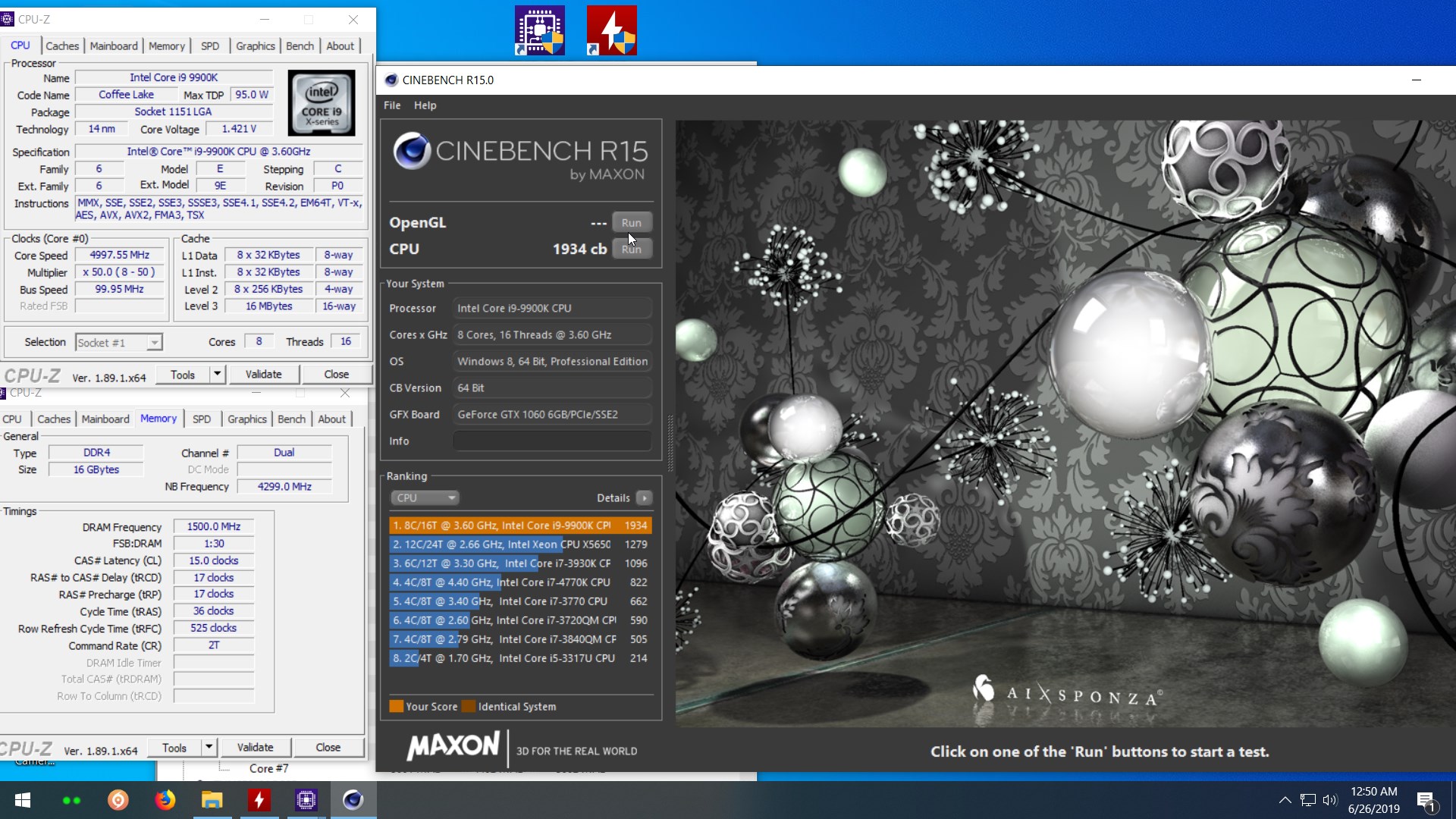Open About tab in lower CPU-Z
1456x819 pixels.
(x=332, y=419)
